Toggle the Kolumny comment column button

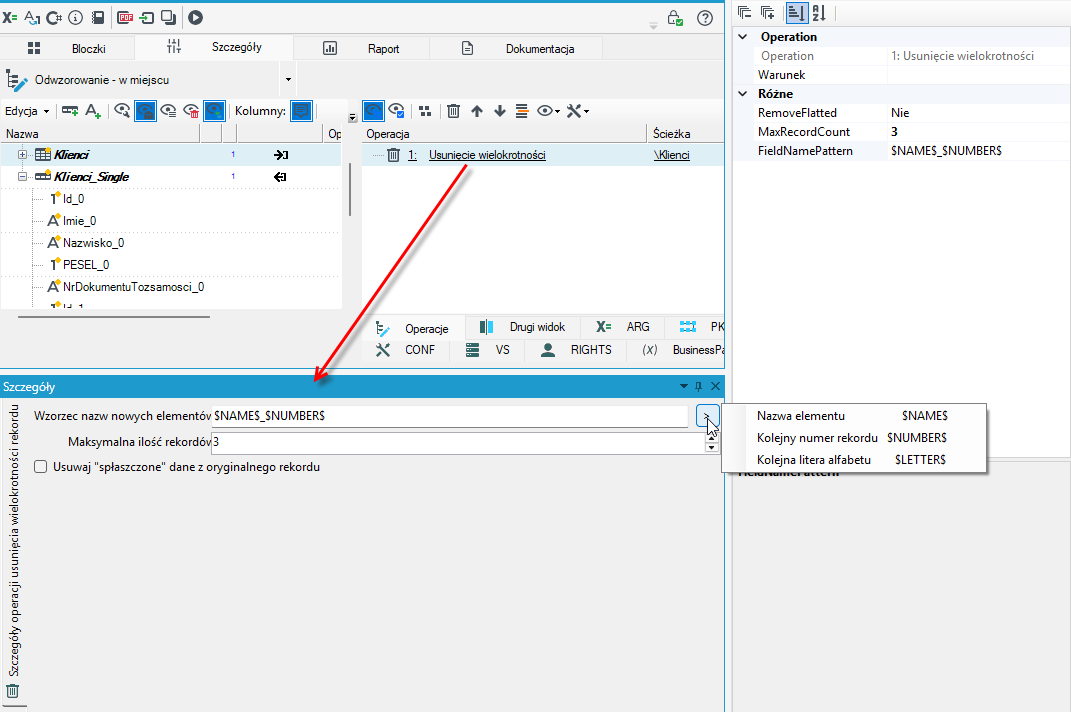301,111
